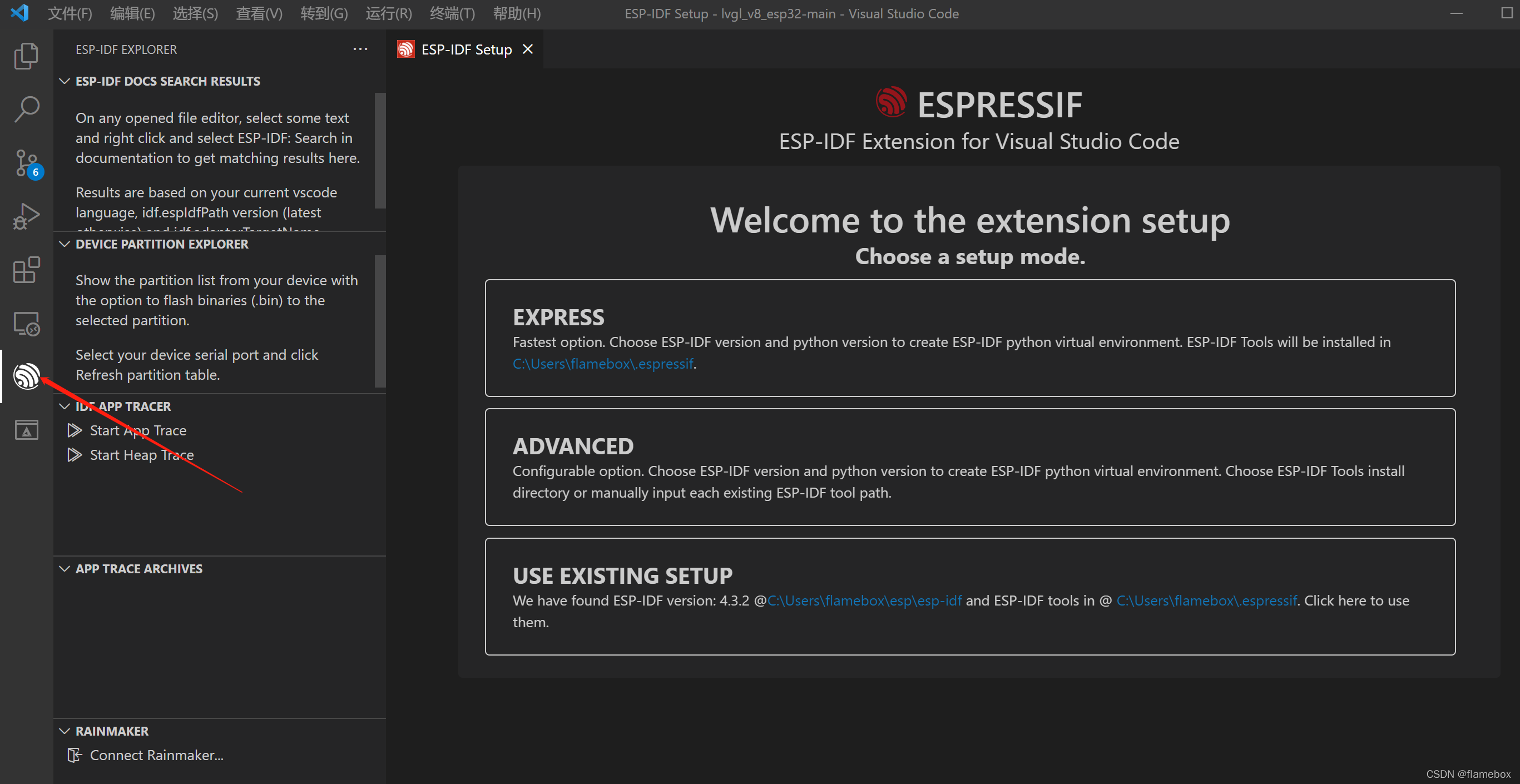
Task: Click the ESP-IDF Setup tab icon
Action: [x=405, y=49]
